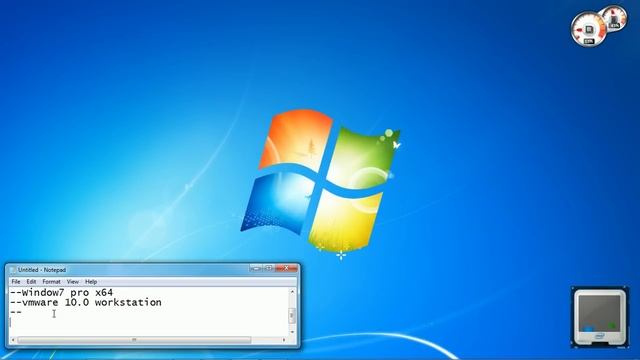Click the Notepad document icon in title bar
The height and width of the screenshot is (360, 640).
tap(13, 270)
